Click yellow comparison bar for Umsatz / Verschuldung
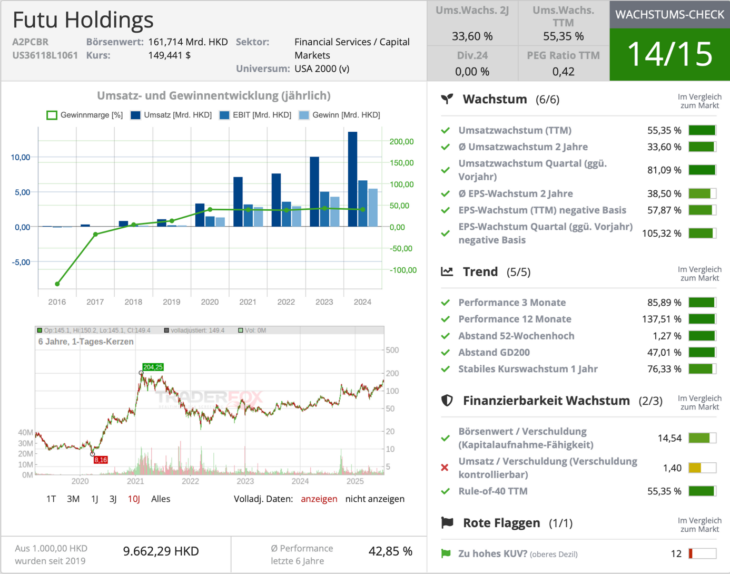Image resolution: width=730 pixels, height=574 pixels. pyautogui.click(x=702, y=468)
